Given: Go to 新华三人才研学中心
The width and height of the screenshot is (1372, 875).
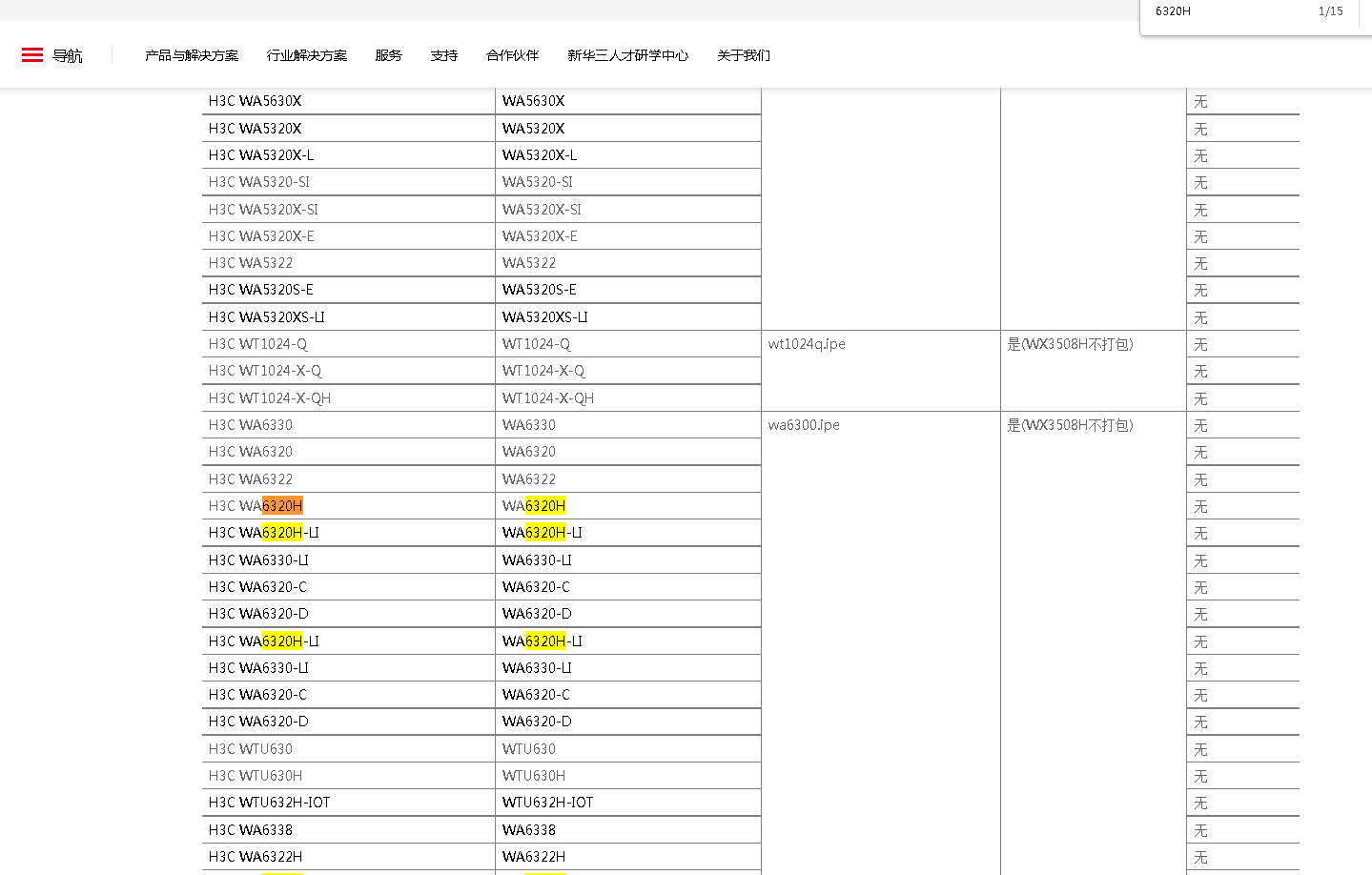Looking at the screenshot, I should [628, 55].
